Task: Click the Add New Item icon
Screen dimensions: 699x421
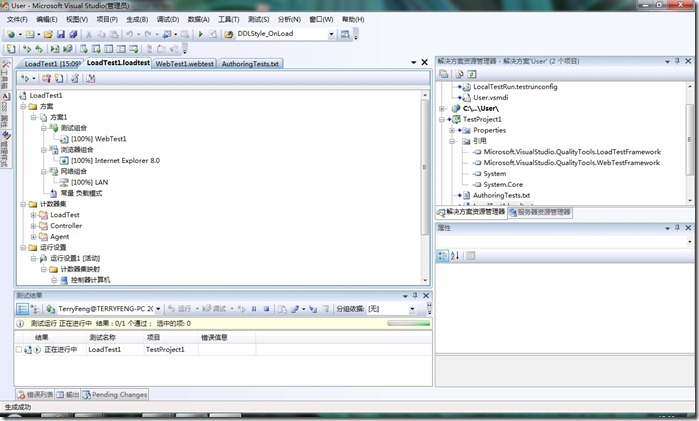Action: tap(29, 34)
